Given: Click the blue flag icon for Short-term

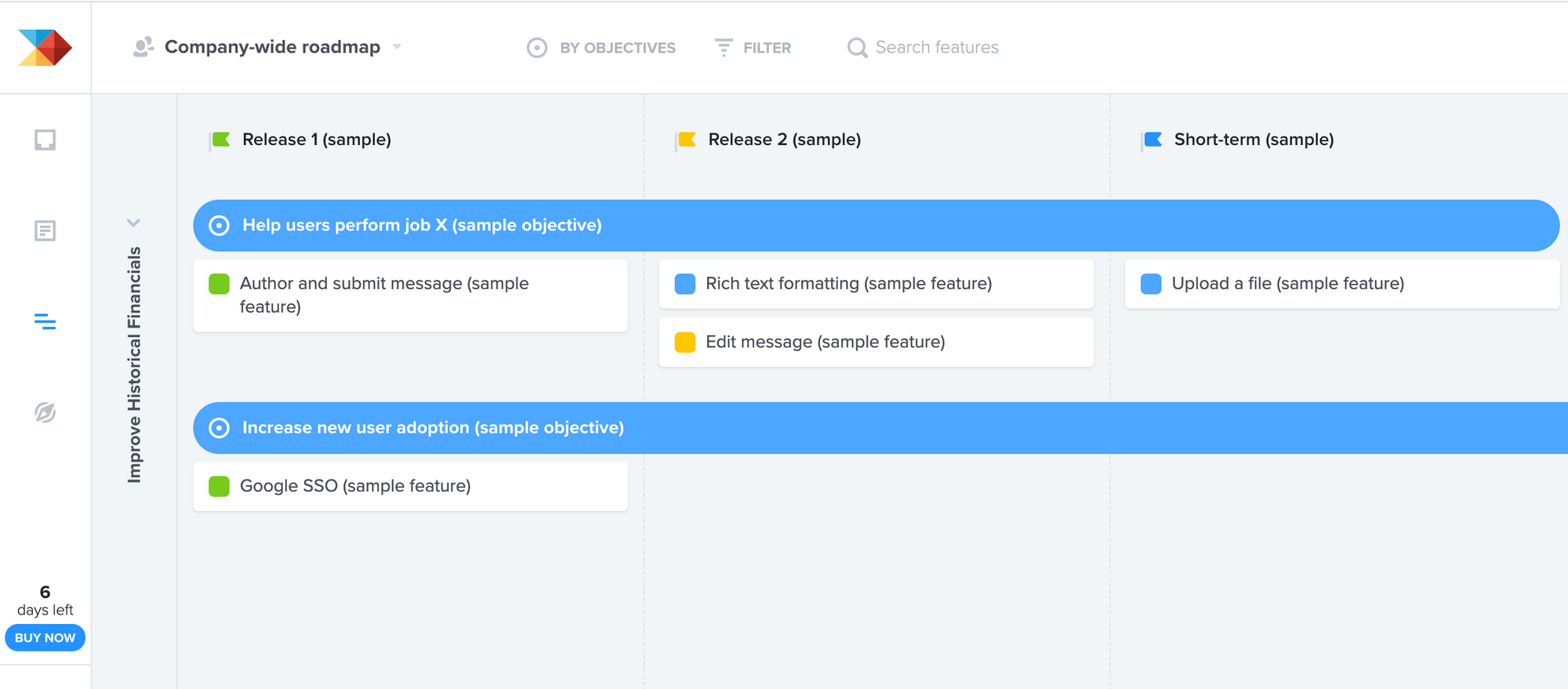Looking at the screenshot, I should click(1152, 140).
